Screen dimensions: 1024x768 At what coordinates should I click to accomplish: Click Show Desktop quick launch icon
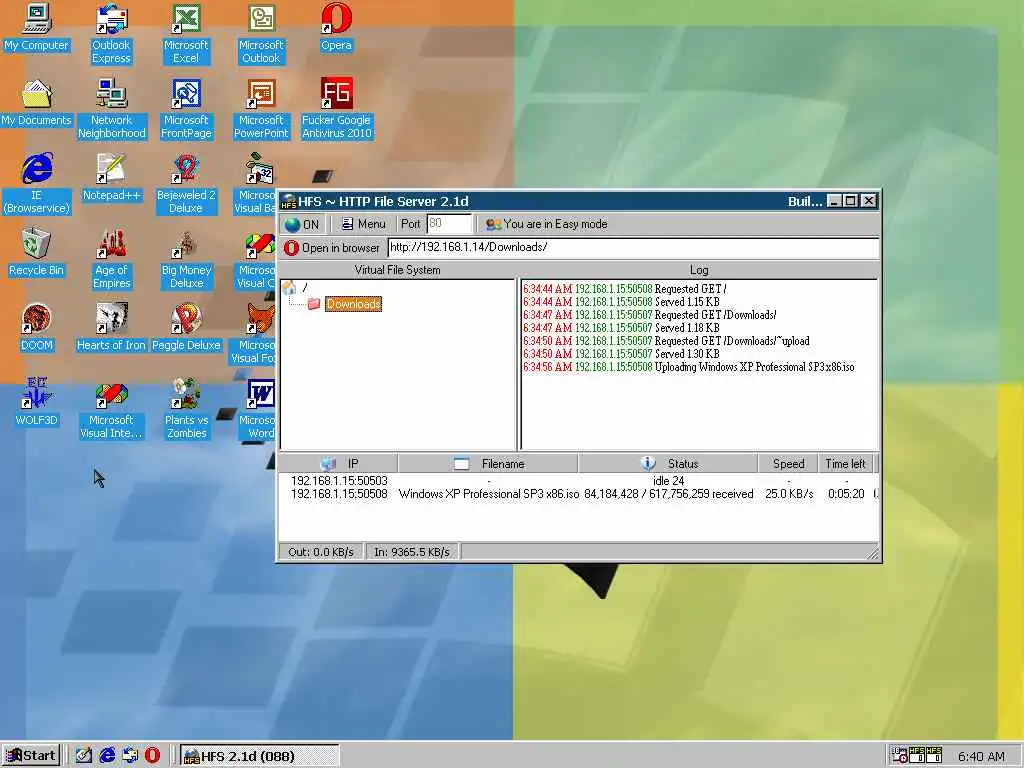point(84,756)
